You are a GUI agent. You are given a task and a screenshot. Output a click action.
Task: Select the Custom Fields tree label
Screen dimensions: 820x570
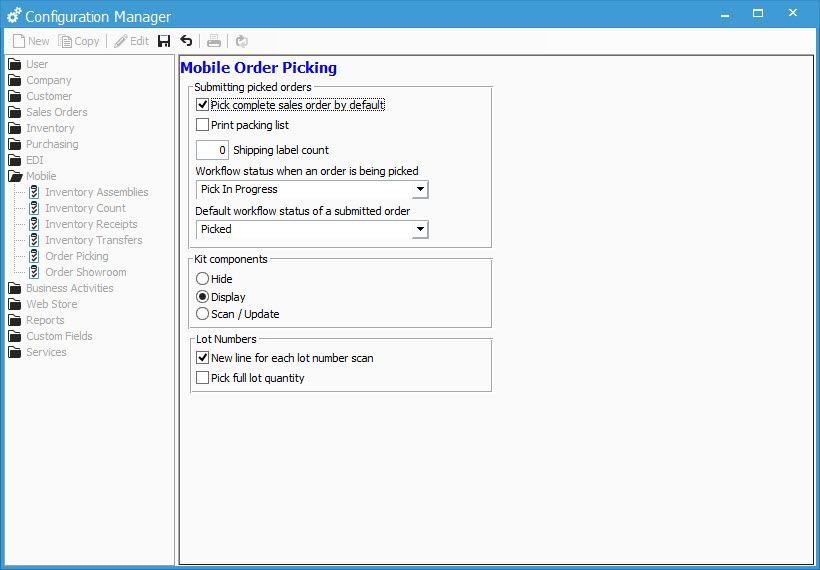pyautogui.click(x=59, y=336)
